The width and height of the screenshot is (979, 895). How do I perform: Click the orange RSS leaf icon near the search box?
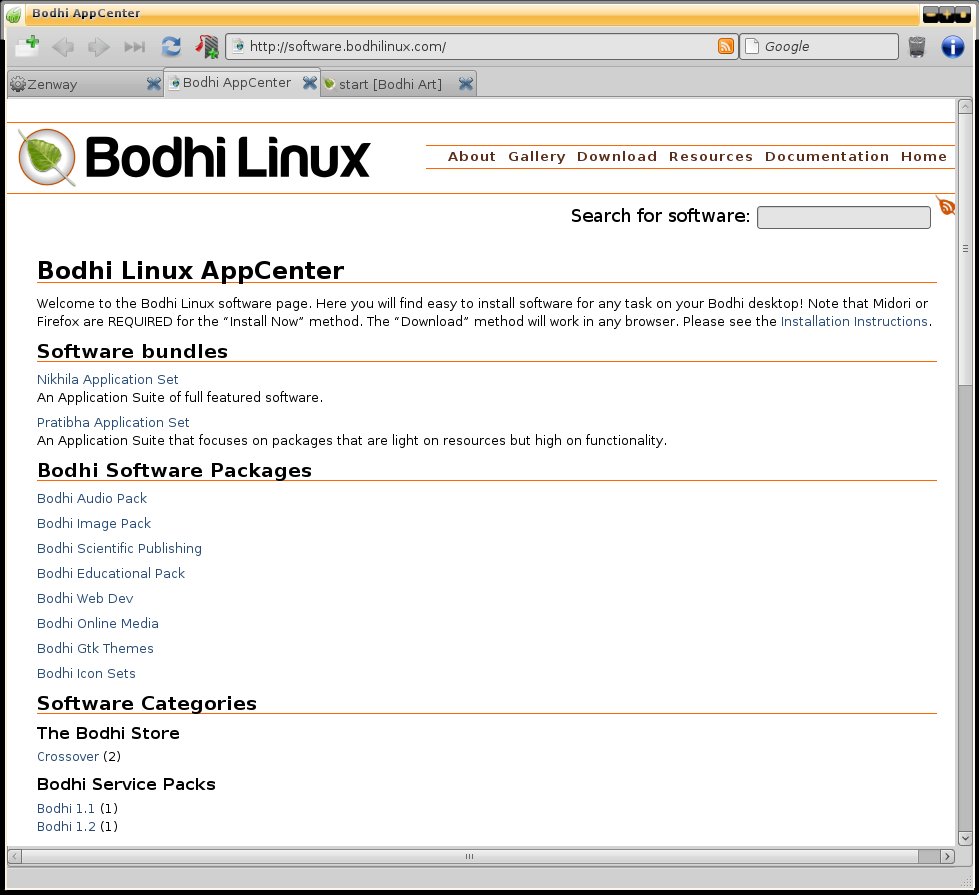pos(946,205)
